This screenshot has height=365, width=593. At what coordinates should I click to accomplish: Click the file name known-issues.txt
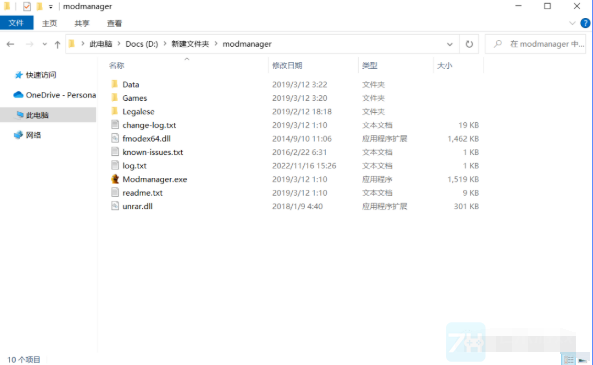[x=153, y=152]
